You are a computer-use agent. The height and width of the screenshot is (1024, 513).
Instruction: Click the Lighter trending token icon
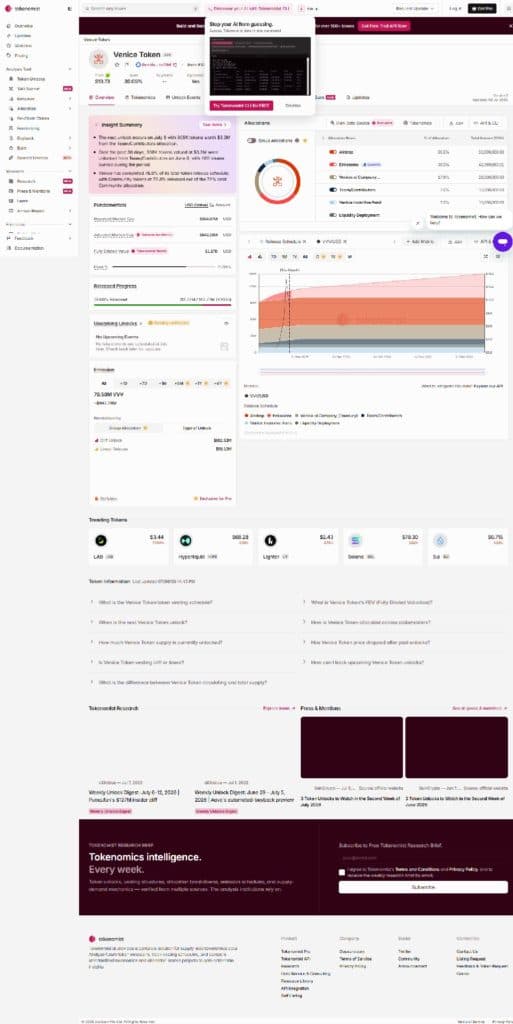click(x=270, y=540)
